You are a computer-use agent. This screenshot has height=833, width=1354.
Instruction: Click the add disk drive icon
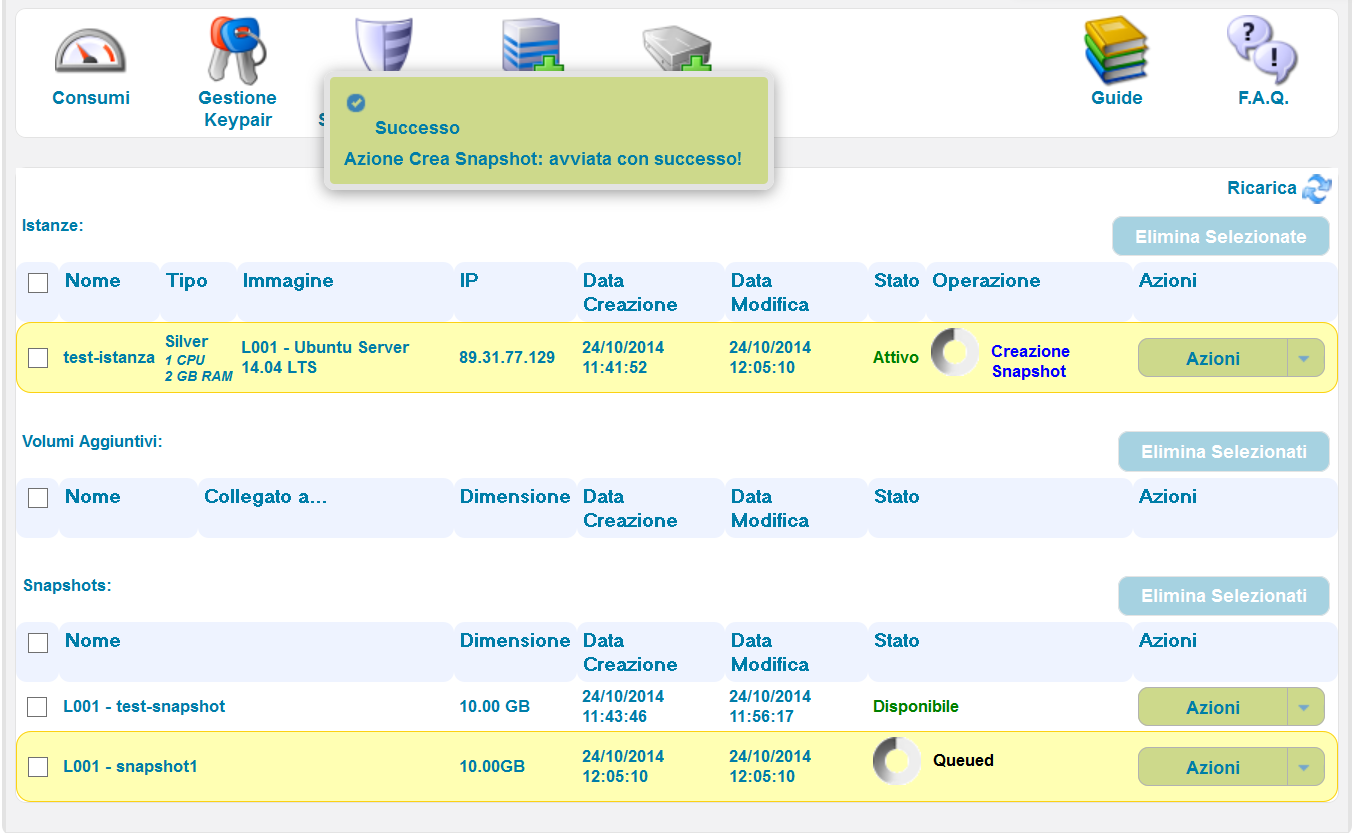coord(677,48)
